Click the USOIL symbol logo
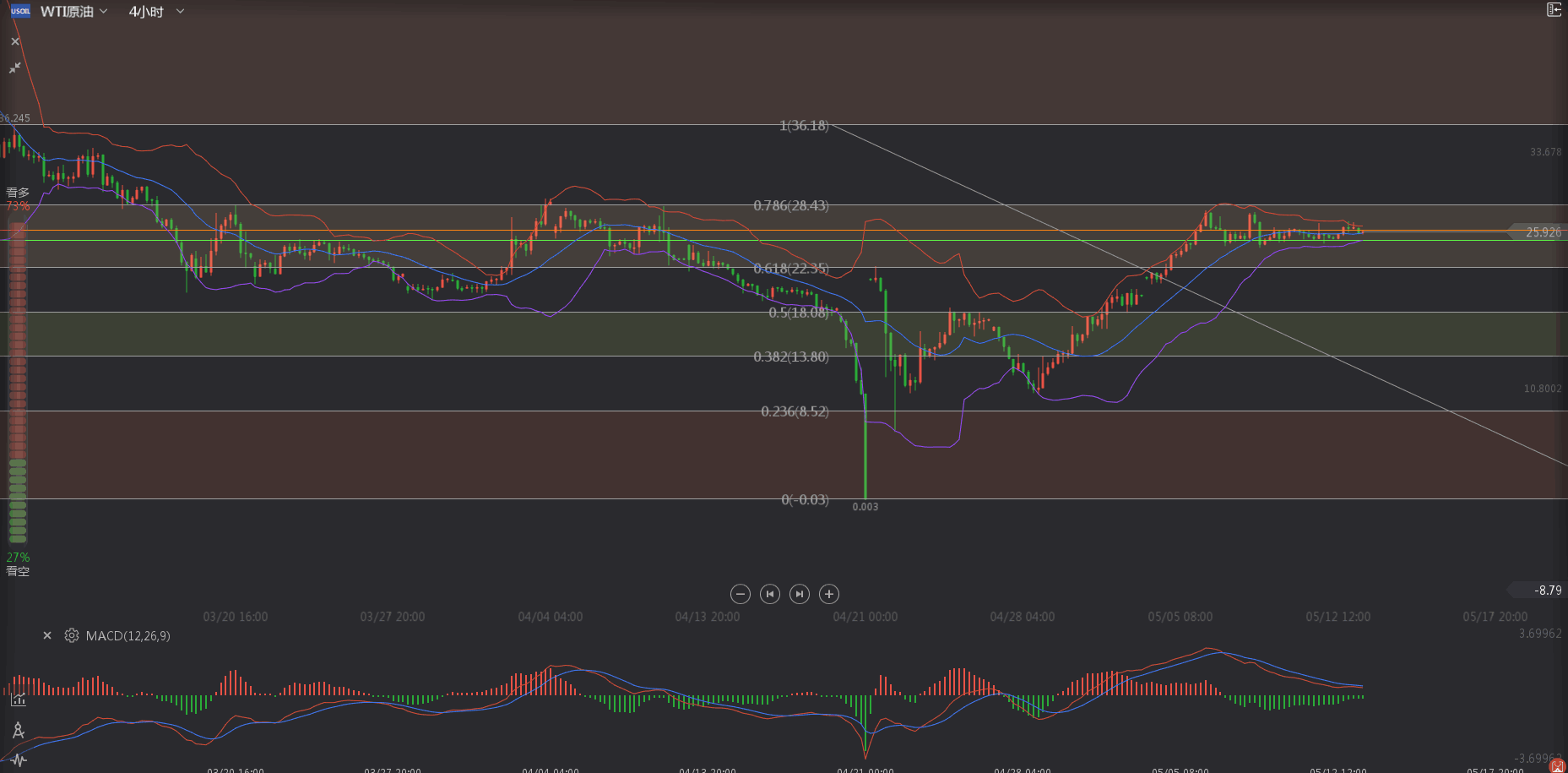Viewport: 1568px width, 773px height. click(20, 11)
